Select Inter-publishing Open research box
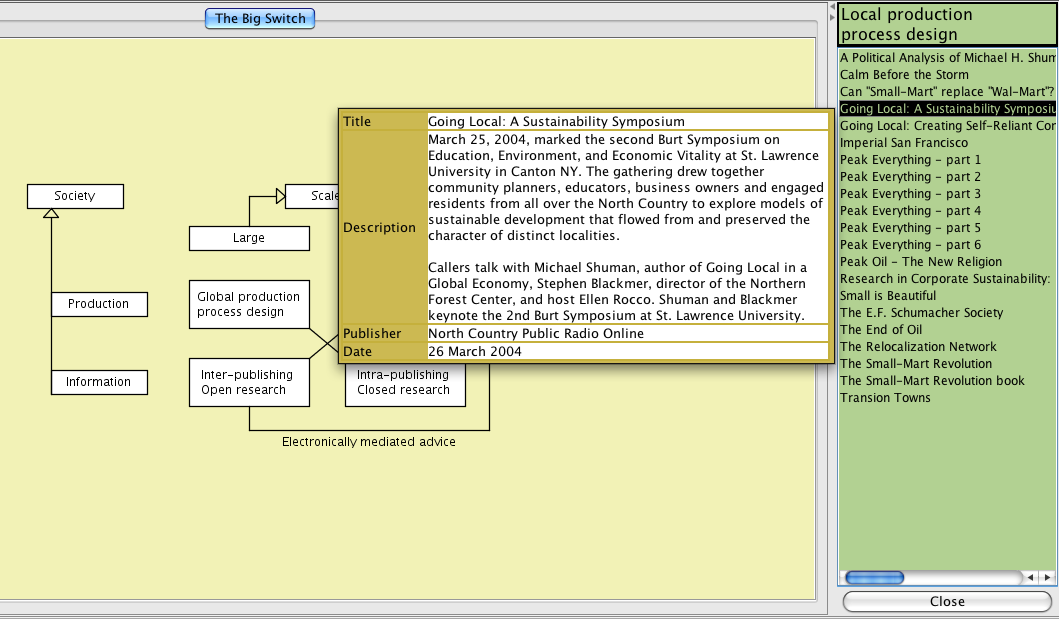1059x619 pixels. pos(249,382)
